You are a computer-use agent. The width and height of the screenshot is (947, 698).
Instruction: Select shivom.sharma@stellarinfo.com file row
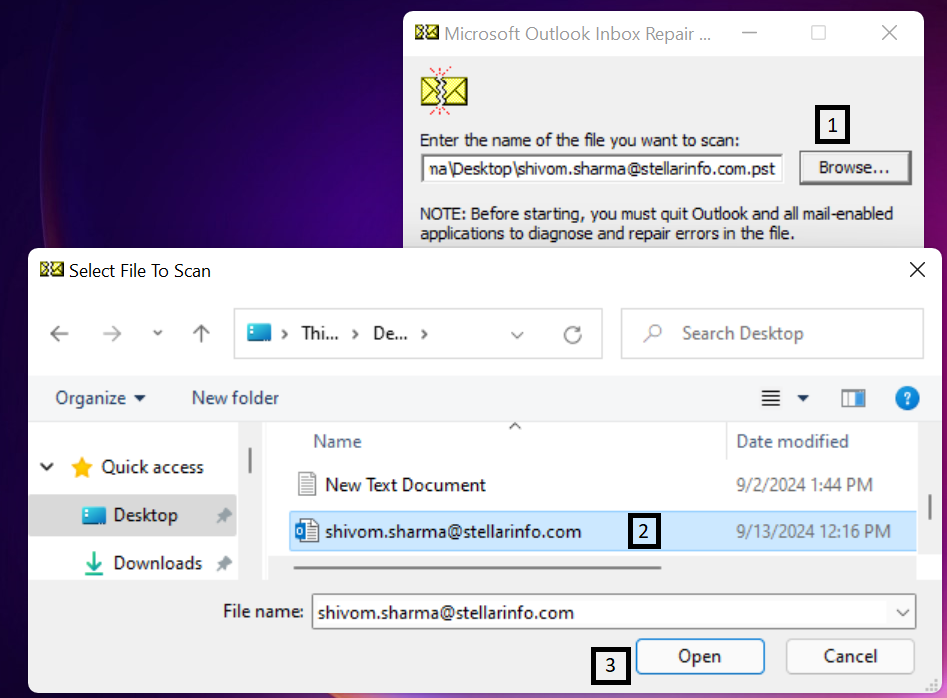tap(603, 531)
